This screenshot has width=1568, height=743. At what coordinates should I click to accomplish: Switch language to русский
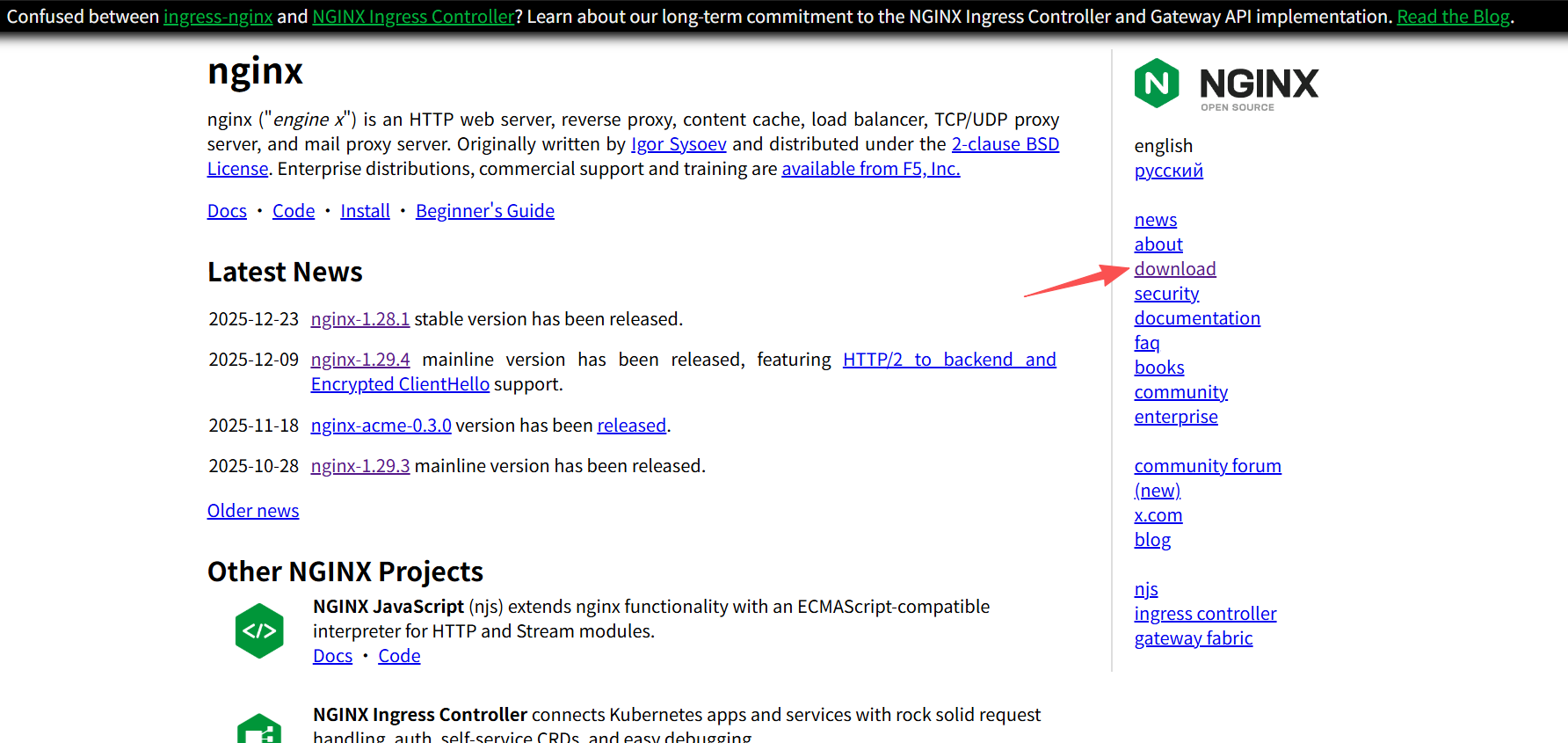click(x=1169, y=171)
